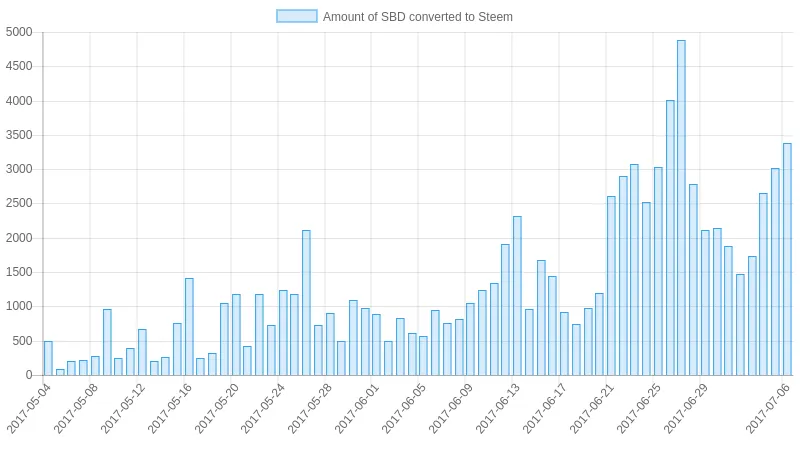
Task: Click the x-axis date 2017-05-04
Action: [28, 409]
